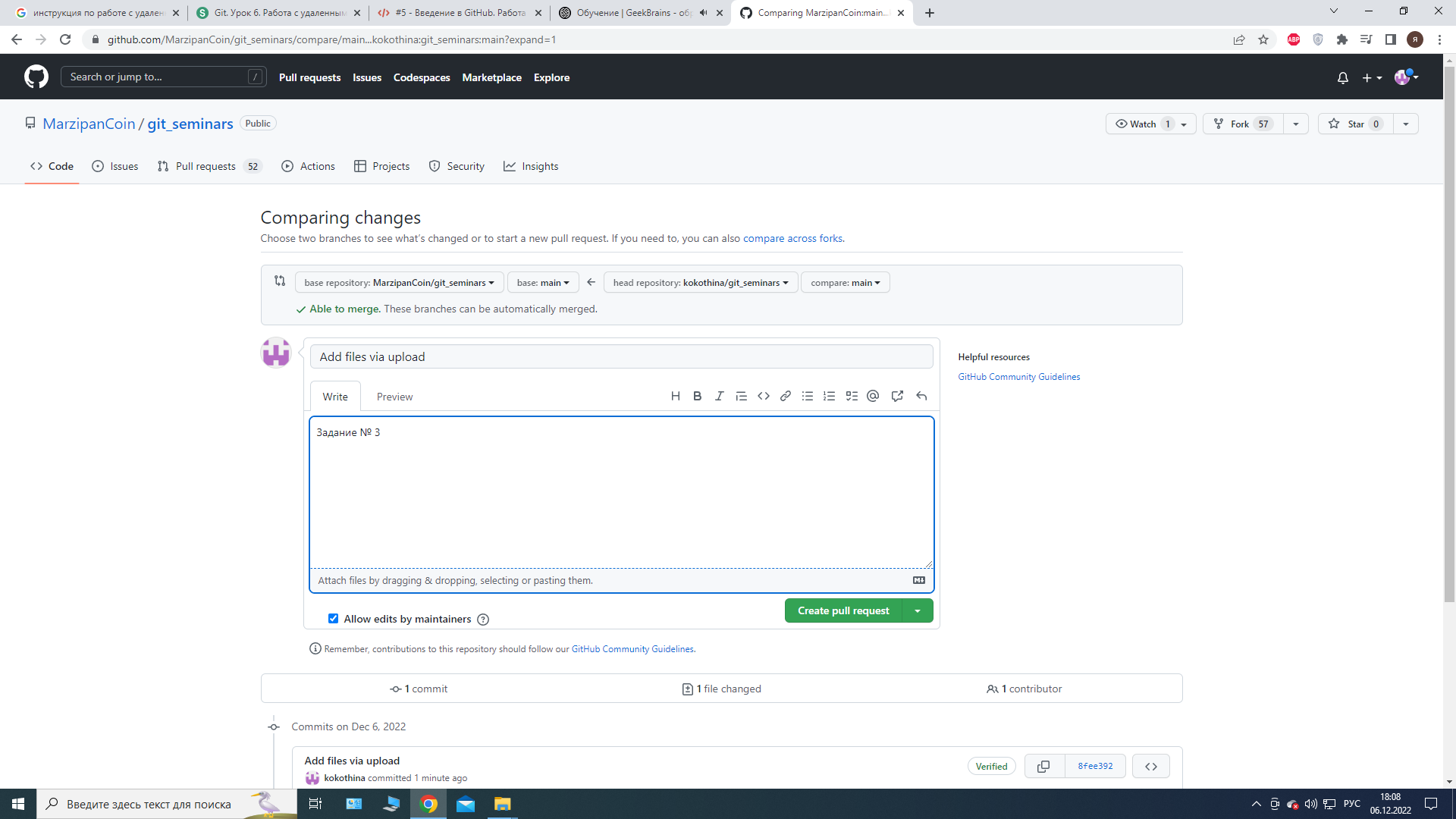Open Create pull request options arrow

[918, 611]
